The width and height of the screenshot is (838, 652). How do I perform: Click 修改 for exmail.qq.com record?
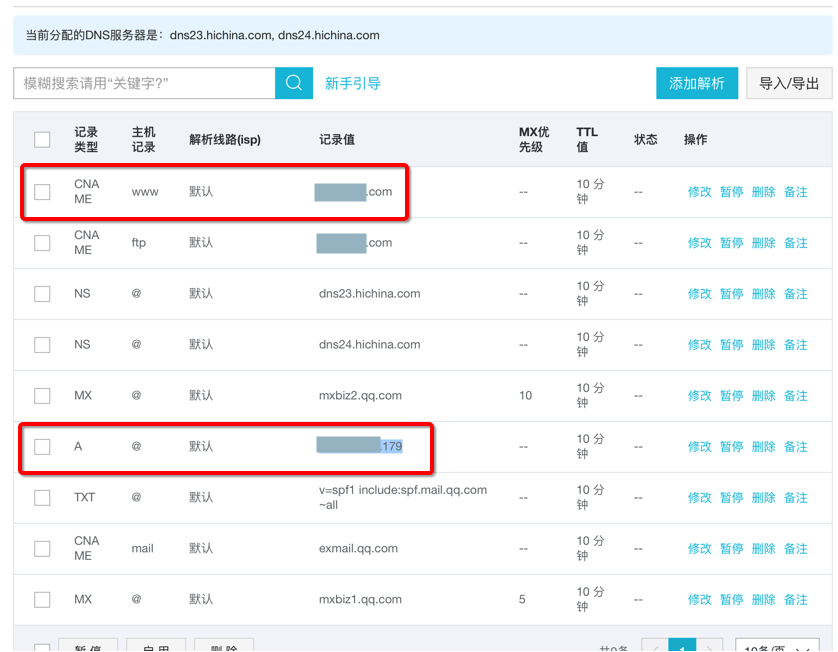click(700, 549)
